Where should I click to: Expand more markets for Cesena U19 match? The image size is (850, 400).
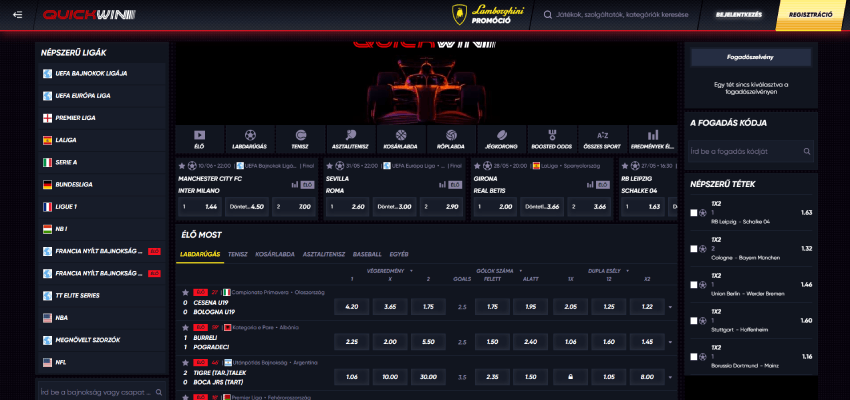671,307
